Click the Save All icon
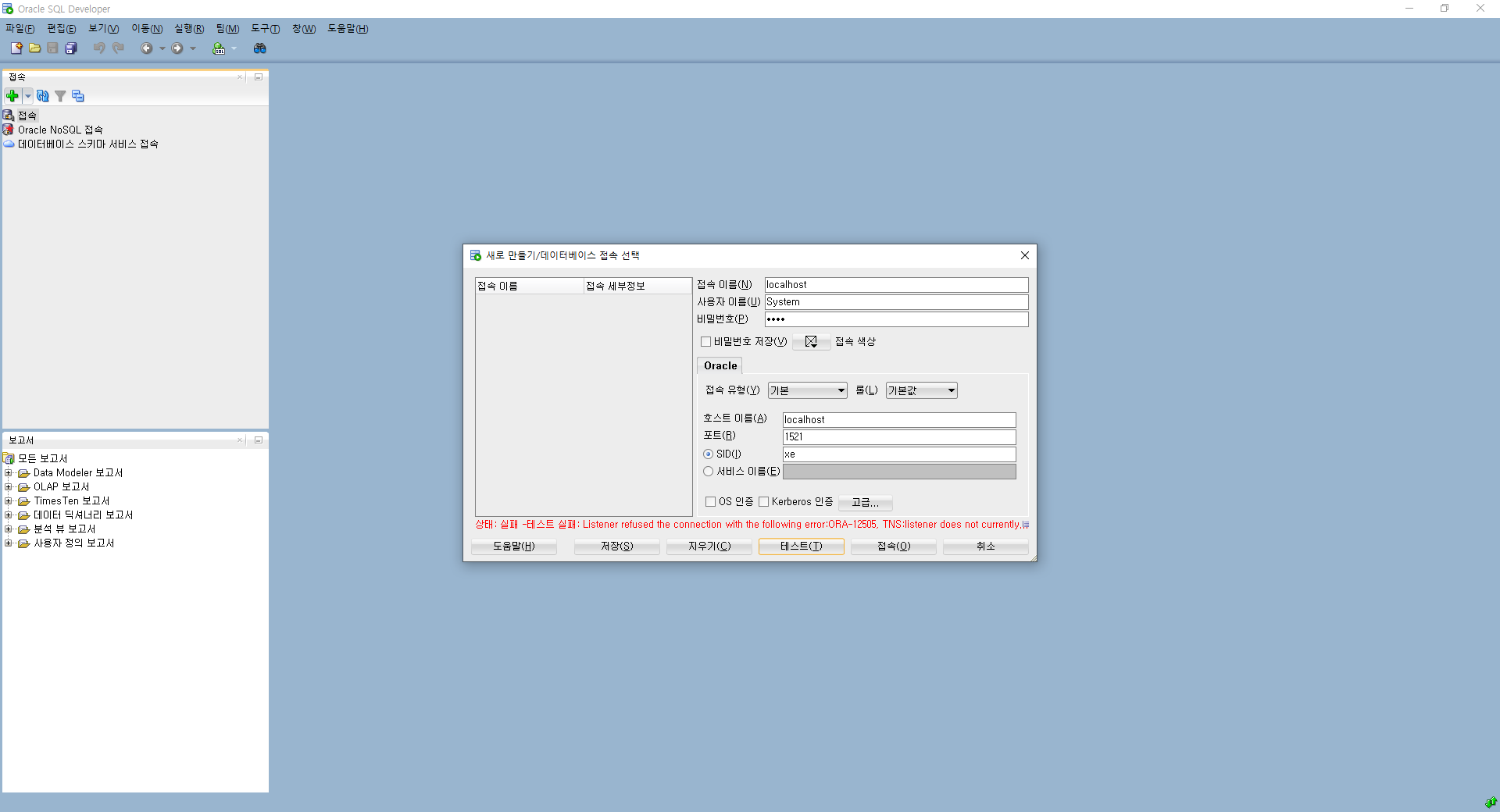The image size is (1500, 812). click(x=71, y=48)
